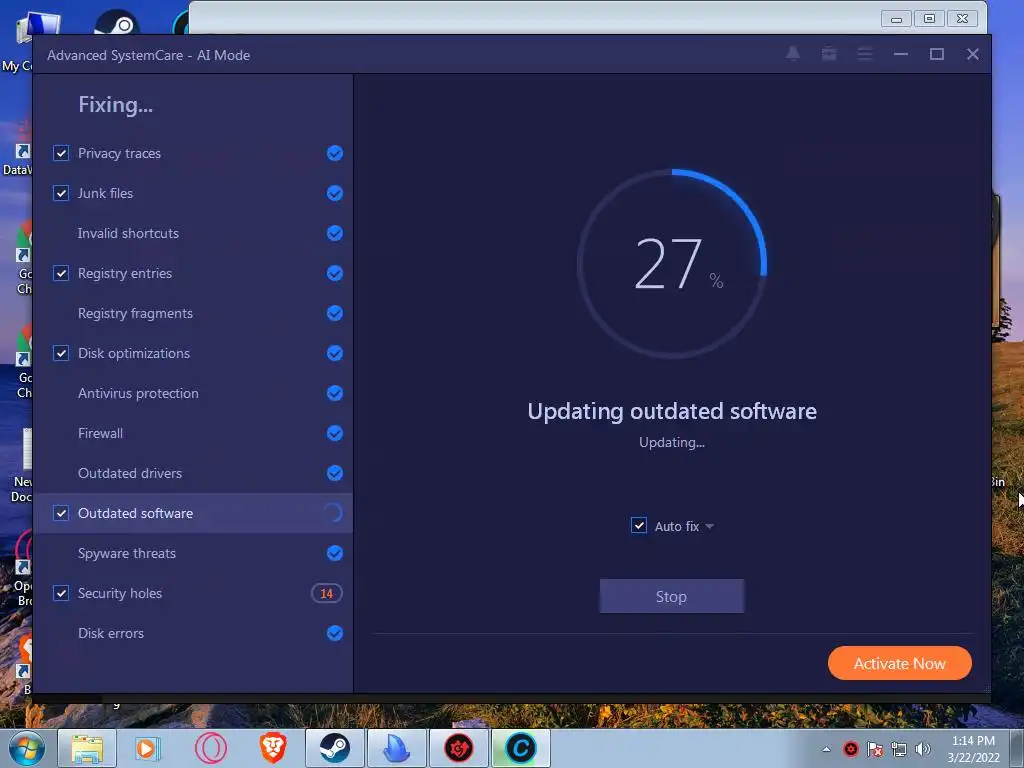Open Steam from the taskbar
Image resolution: width=1024 pixels, height=768 pixels.
pyautogui.click(x=334, y=748)
